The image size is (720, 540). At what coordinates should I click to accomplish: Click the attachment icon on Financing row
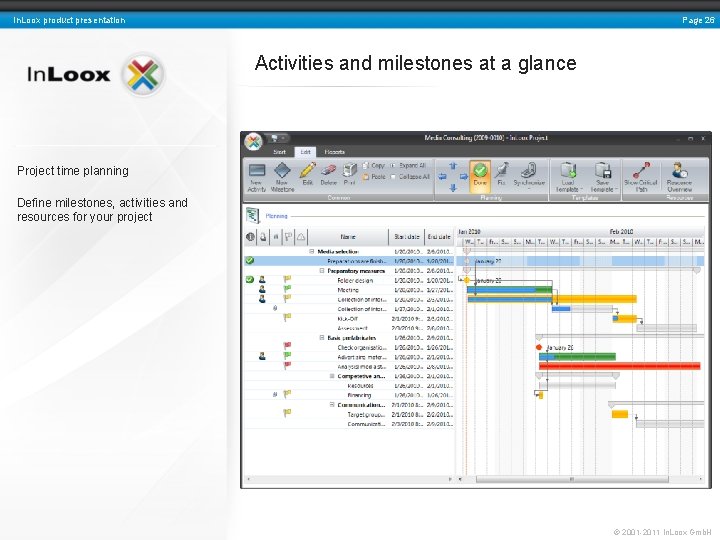tap(275, 394)
